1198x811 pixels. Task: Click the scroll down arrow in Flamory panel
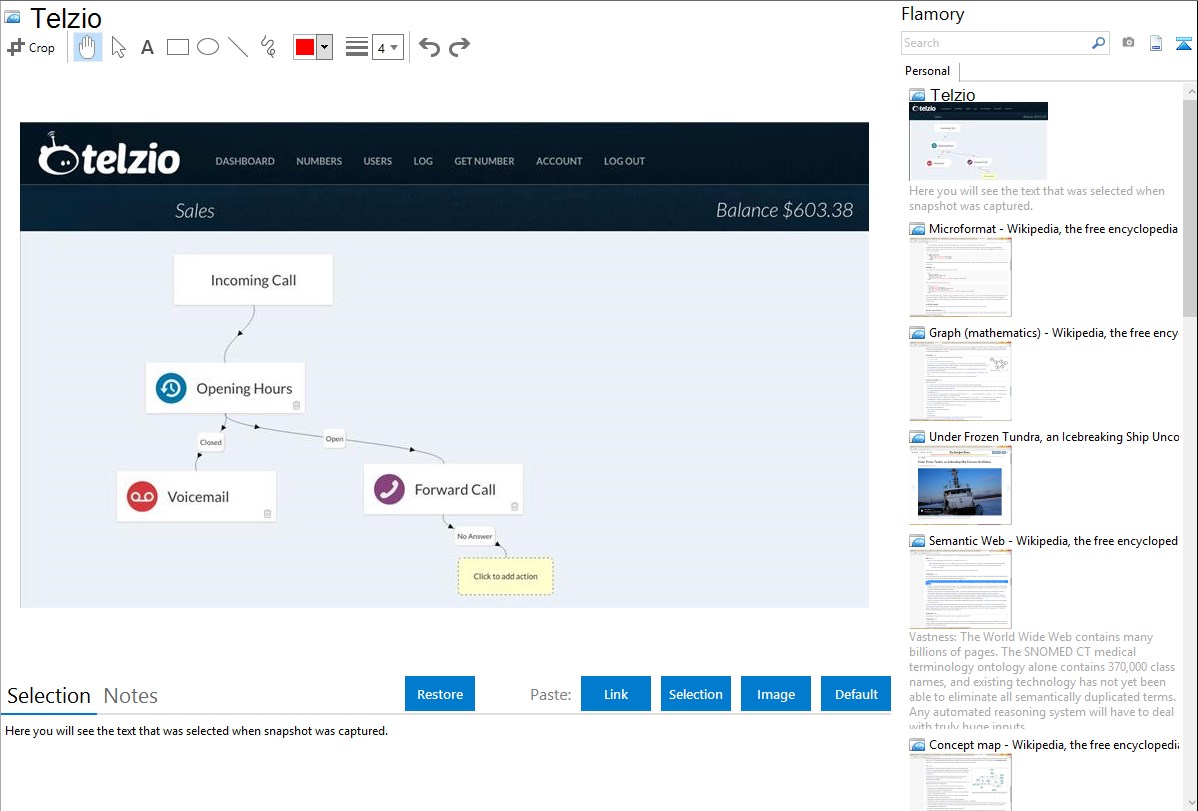[x=1190, y=803]
